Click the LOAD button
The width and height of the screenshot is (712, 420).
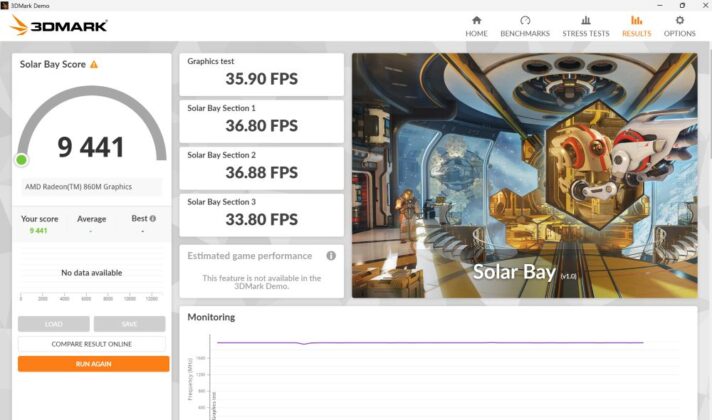click(54, 324)
